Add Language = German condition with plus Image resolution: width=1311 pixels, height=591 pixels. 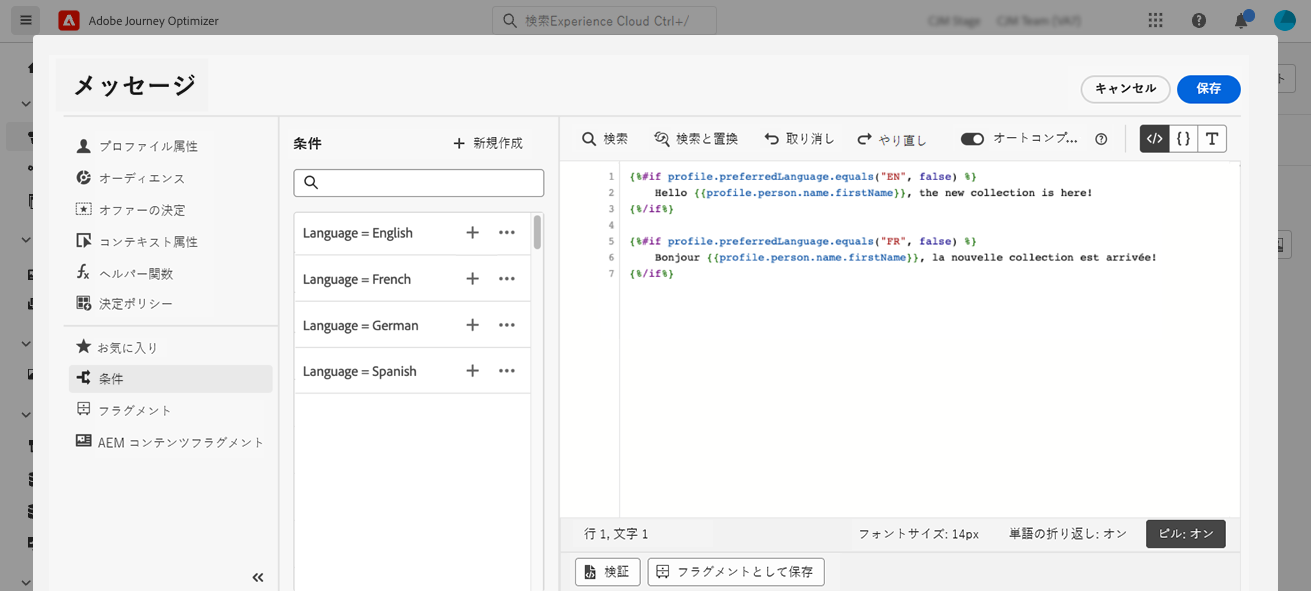pyautogui.click(x=473, y=325)
